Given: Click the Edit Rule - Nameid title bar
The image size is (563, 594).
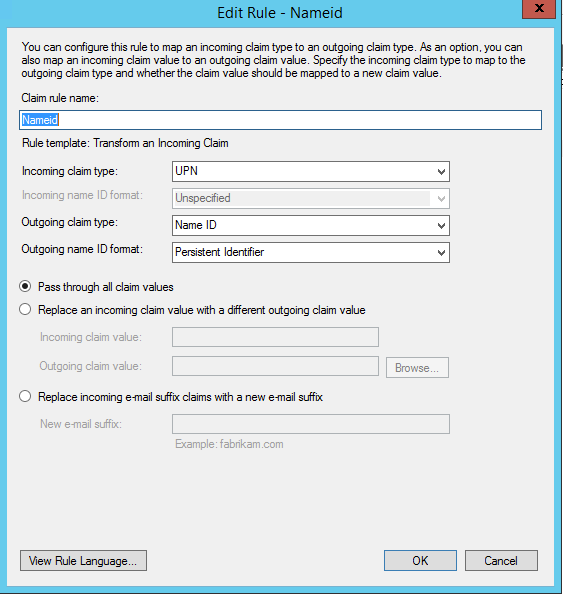Looking at the screenshot, I should click(x=280, y=13).
